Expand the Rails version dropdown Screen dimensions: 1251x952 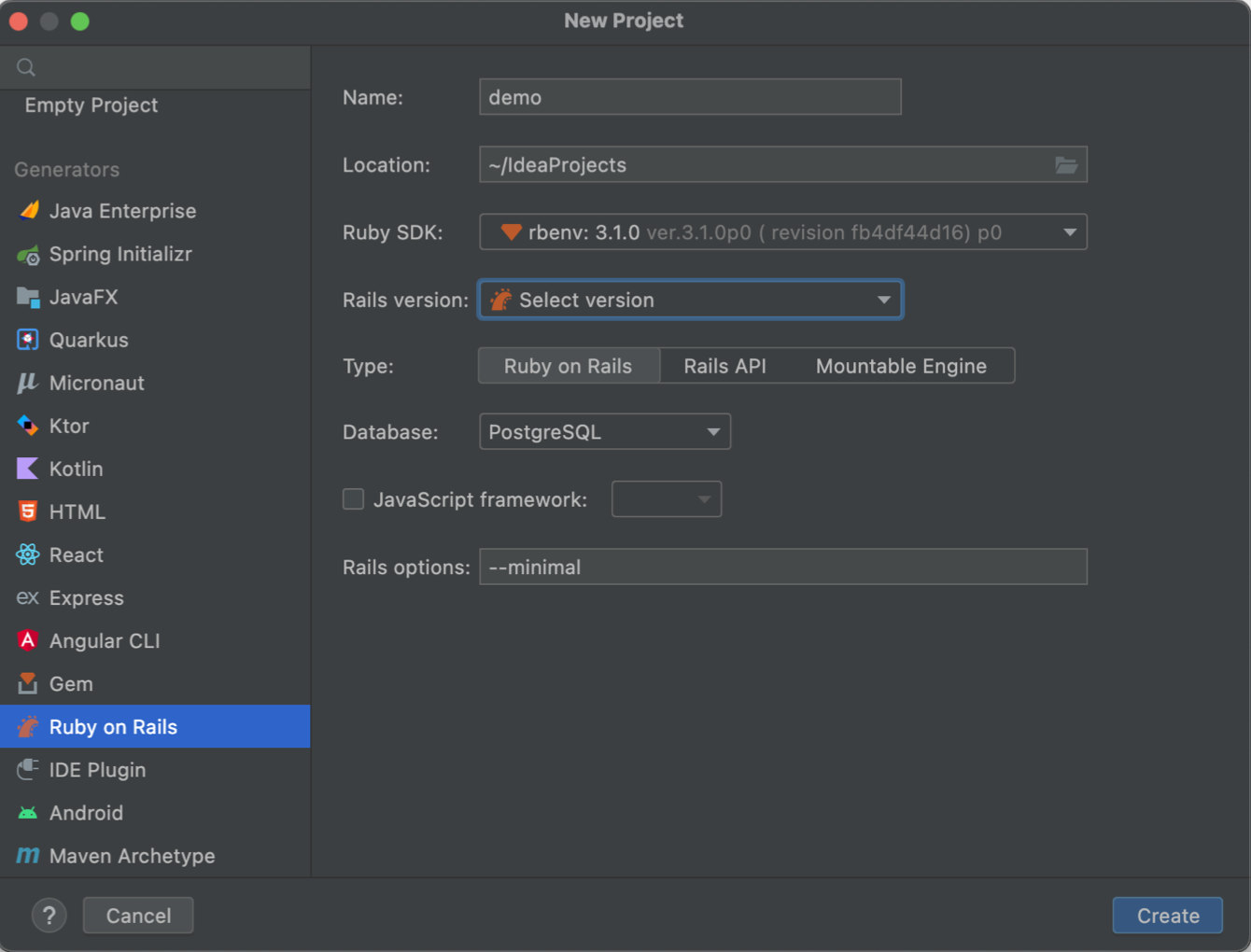point(883,300)
